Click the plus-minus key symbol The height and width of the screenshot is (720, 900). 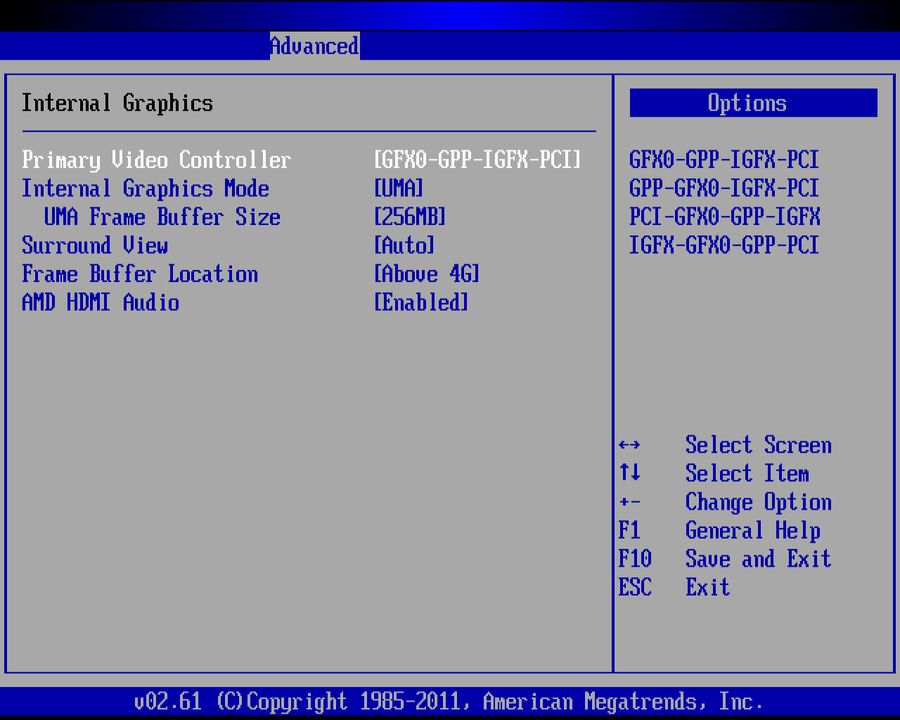630,502
